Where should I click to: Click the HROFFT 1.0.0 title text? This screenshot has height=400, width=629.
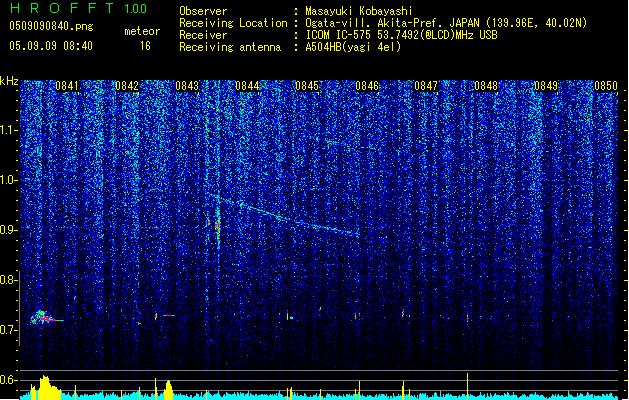(x=78, y=8)
